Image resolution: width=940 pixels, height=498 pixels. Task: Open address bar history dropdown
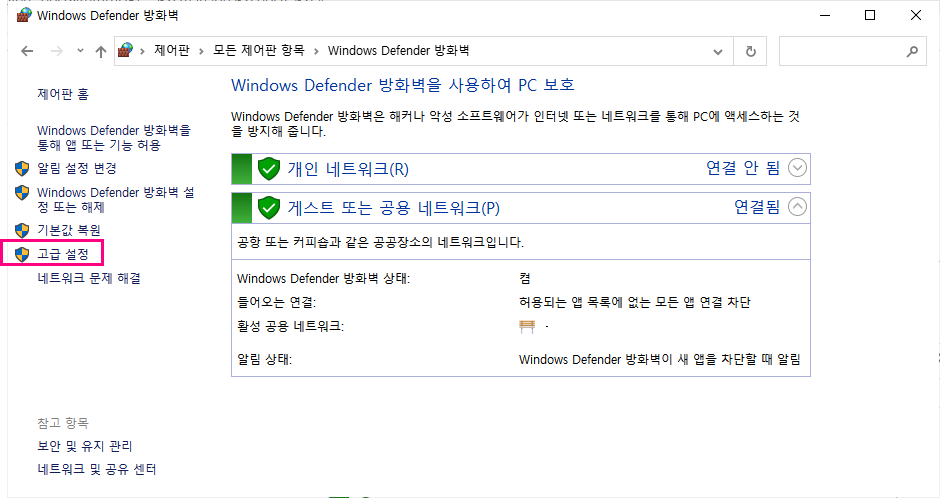click(x=718, y=52)
